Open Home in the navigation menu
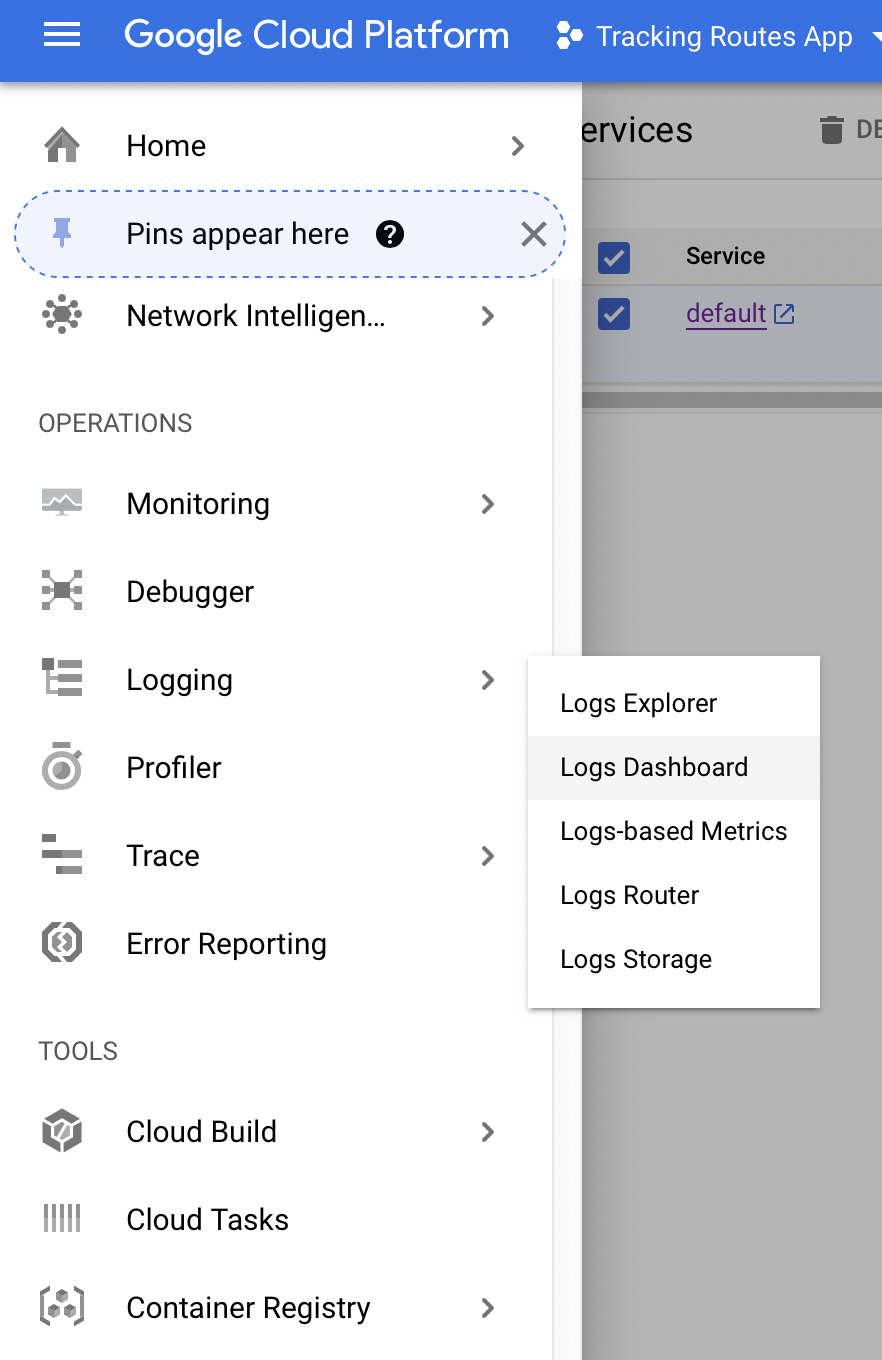Screen dimensions: 882x1360 point(166,146)
